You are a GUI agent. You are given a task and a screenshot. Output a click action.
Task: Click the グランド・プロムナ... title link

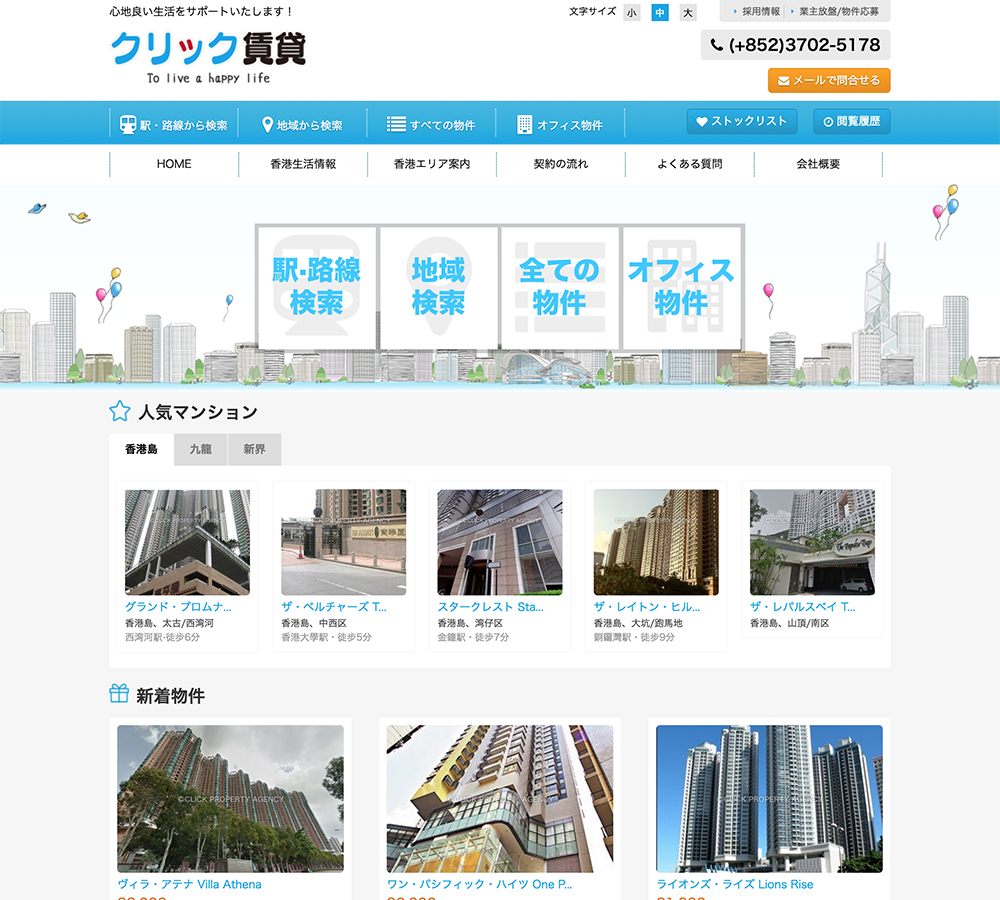[x=178, y=607]
